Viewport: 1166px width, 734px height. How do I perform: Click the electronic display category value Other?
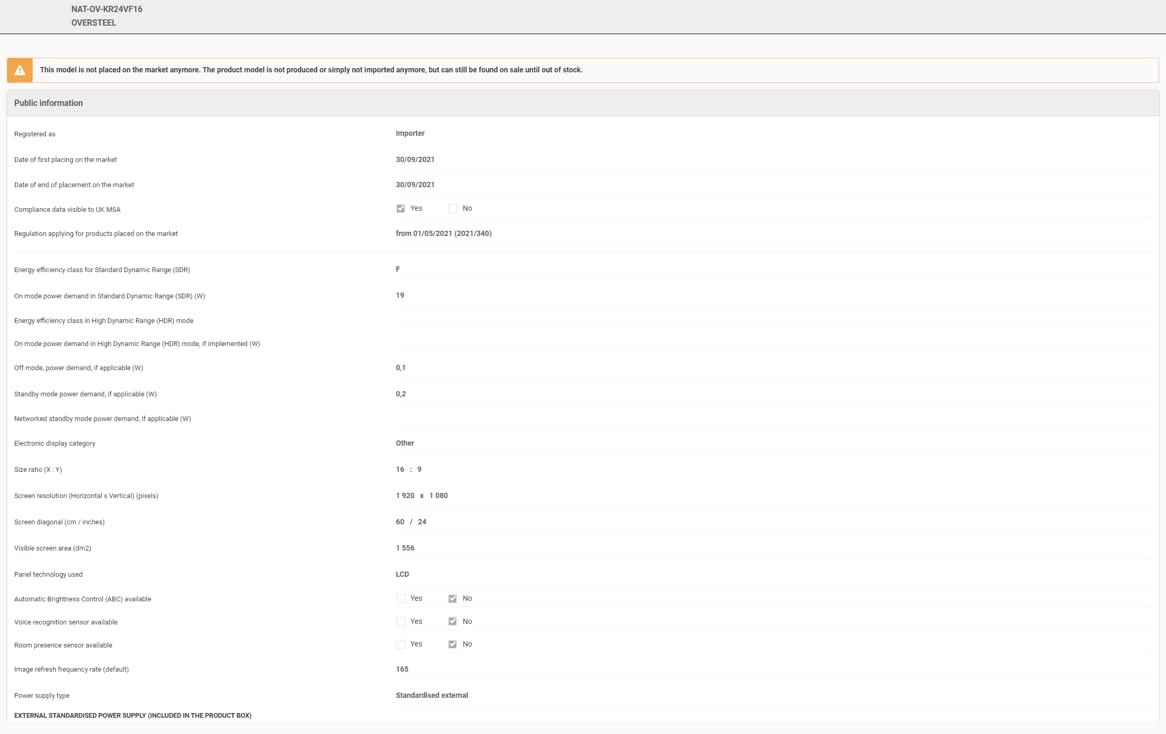click(x=405, y=443)
